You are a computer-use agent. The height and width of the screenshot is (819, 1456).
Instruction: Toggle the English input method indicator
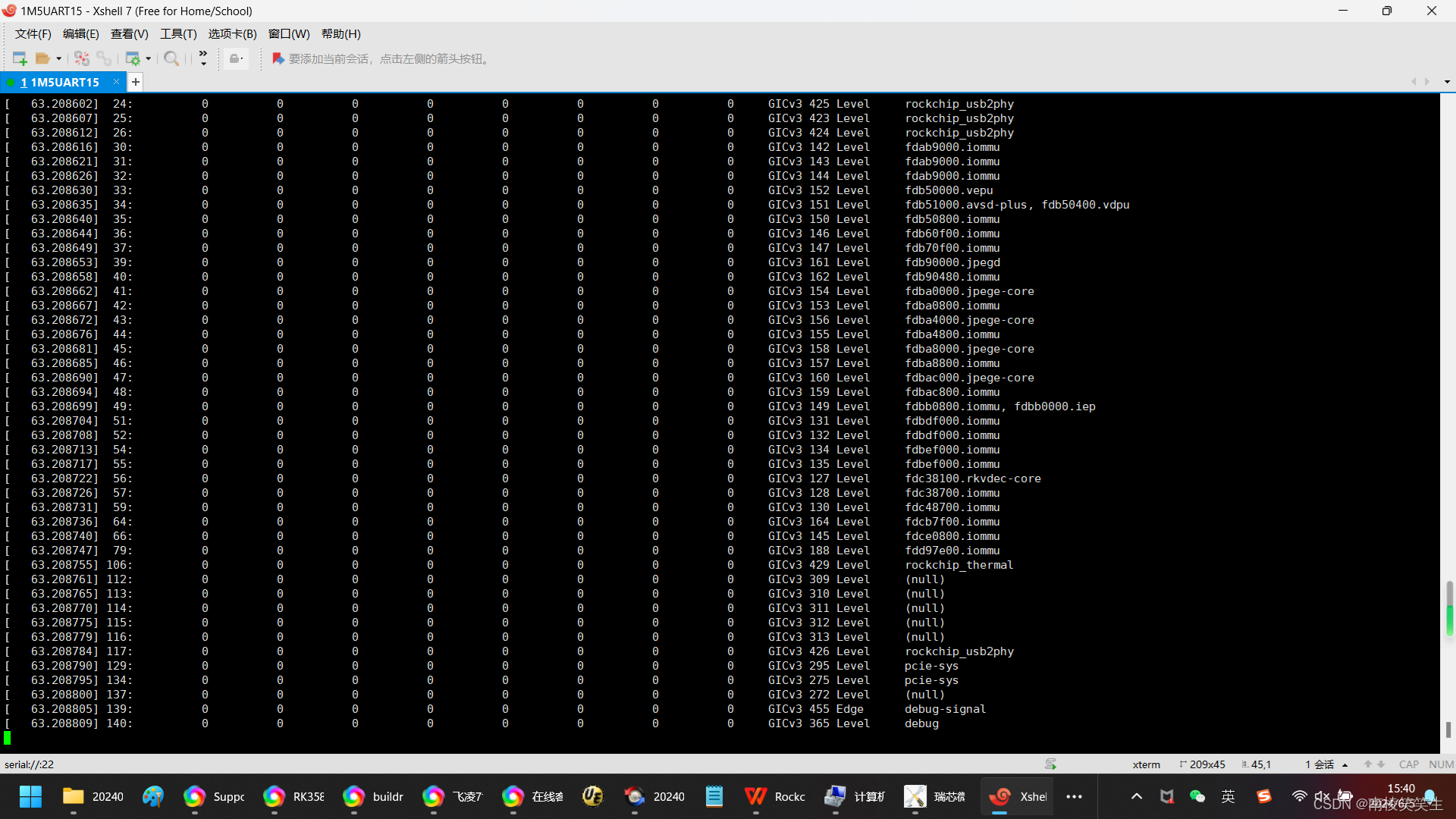1228,796
